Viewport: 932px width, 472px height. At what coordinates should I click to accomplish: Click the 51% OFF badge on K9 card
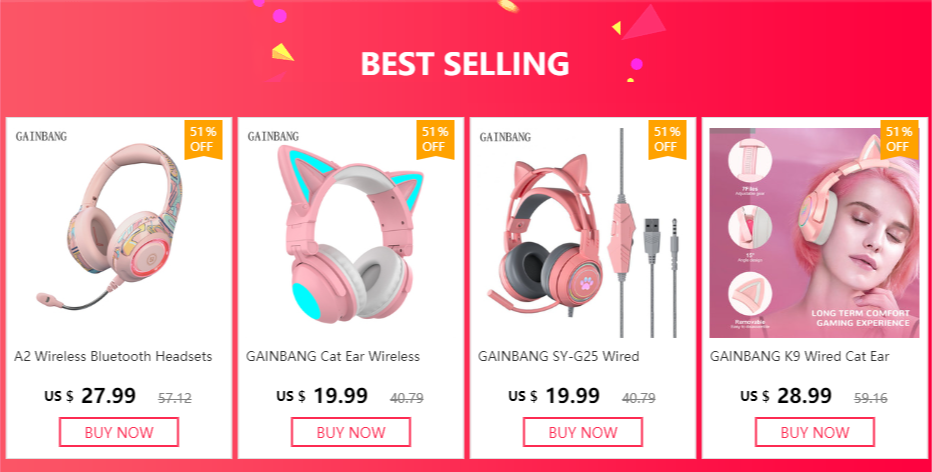(x=899, y=140)
